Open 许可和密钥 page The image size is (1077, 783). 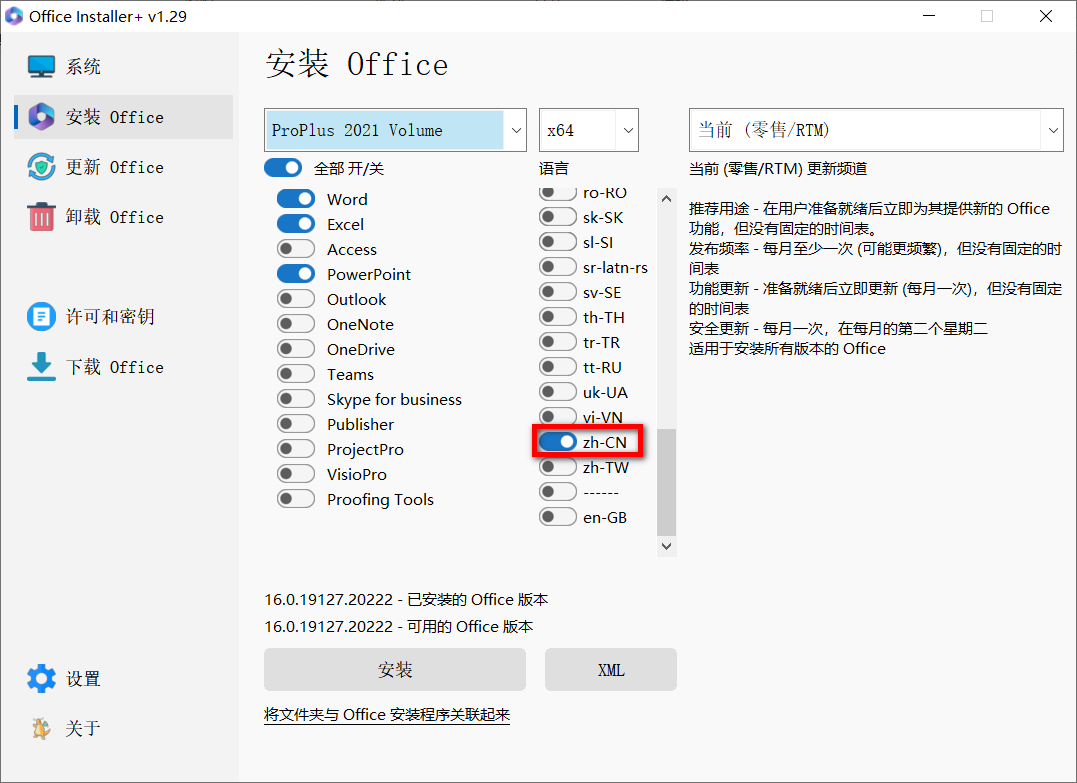coord(124,317)
